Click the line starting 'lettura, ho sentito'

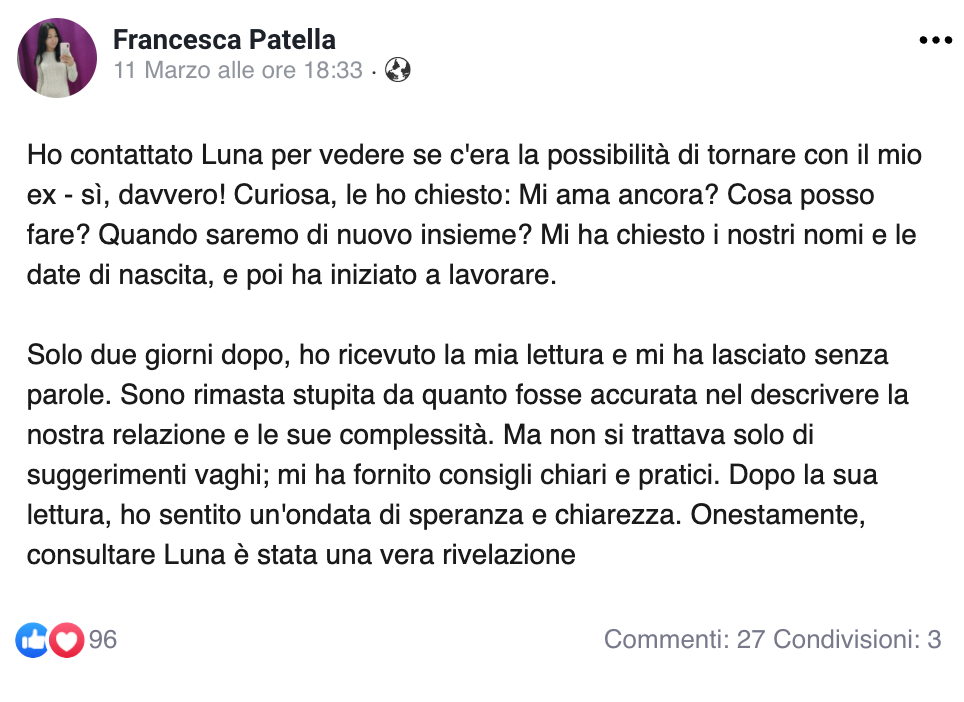[x=446, y=515]
